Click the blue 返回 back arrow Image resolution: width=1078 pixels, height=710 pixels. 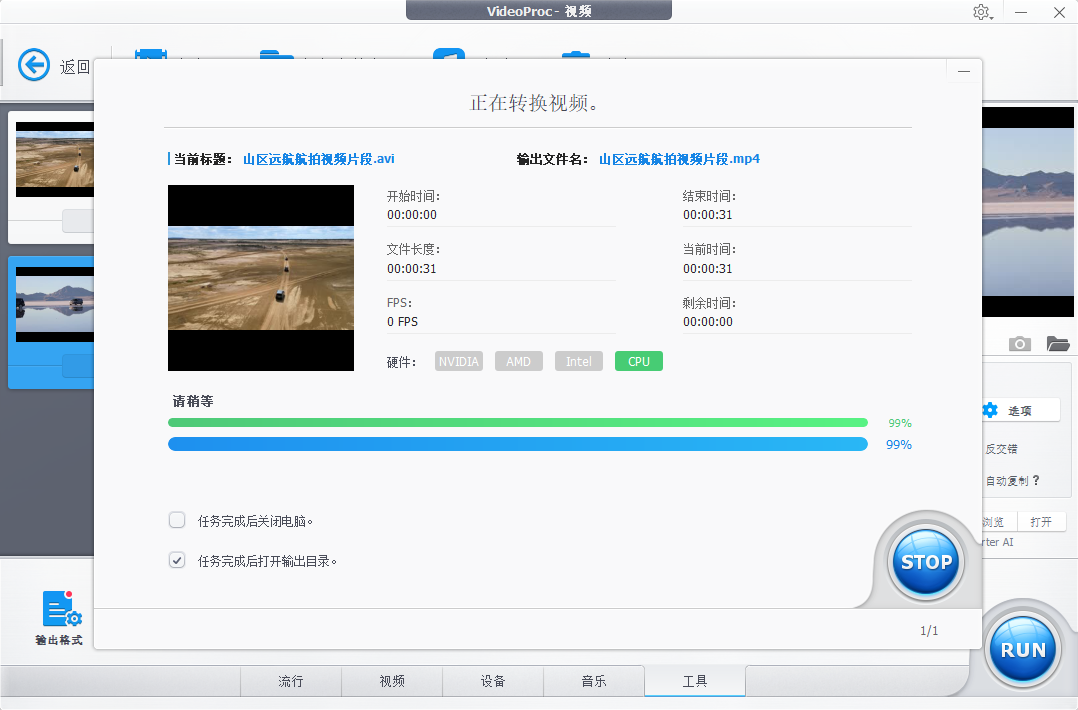point(33,64)
